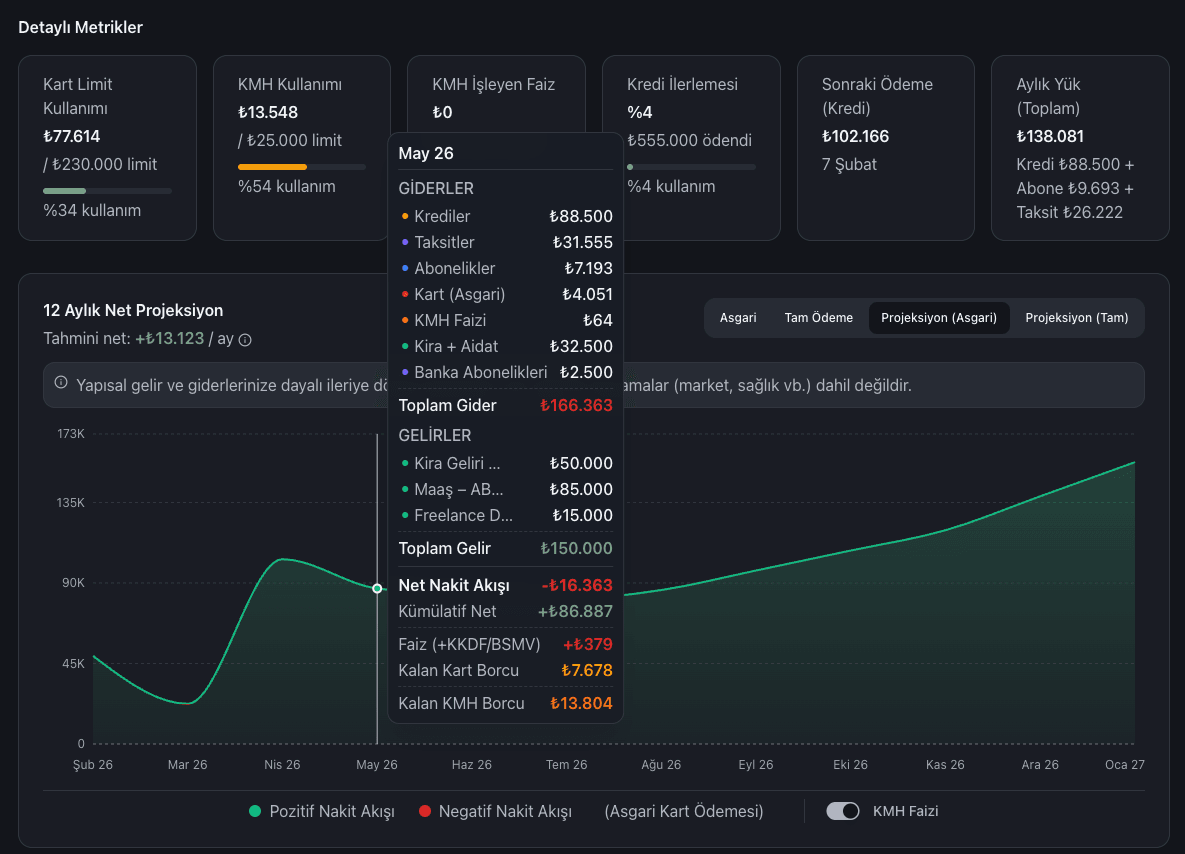Screen dimensions: 1185x854
Task: Enable the KMH Faizi switch
Action: click(x=843, y=811)
